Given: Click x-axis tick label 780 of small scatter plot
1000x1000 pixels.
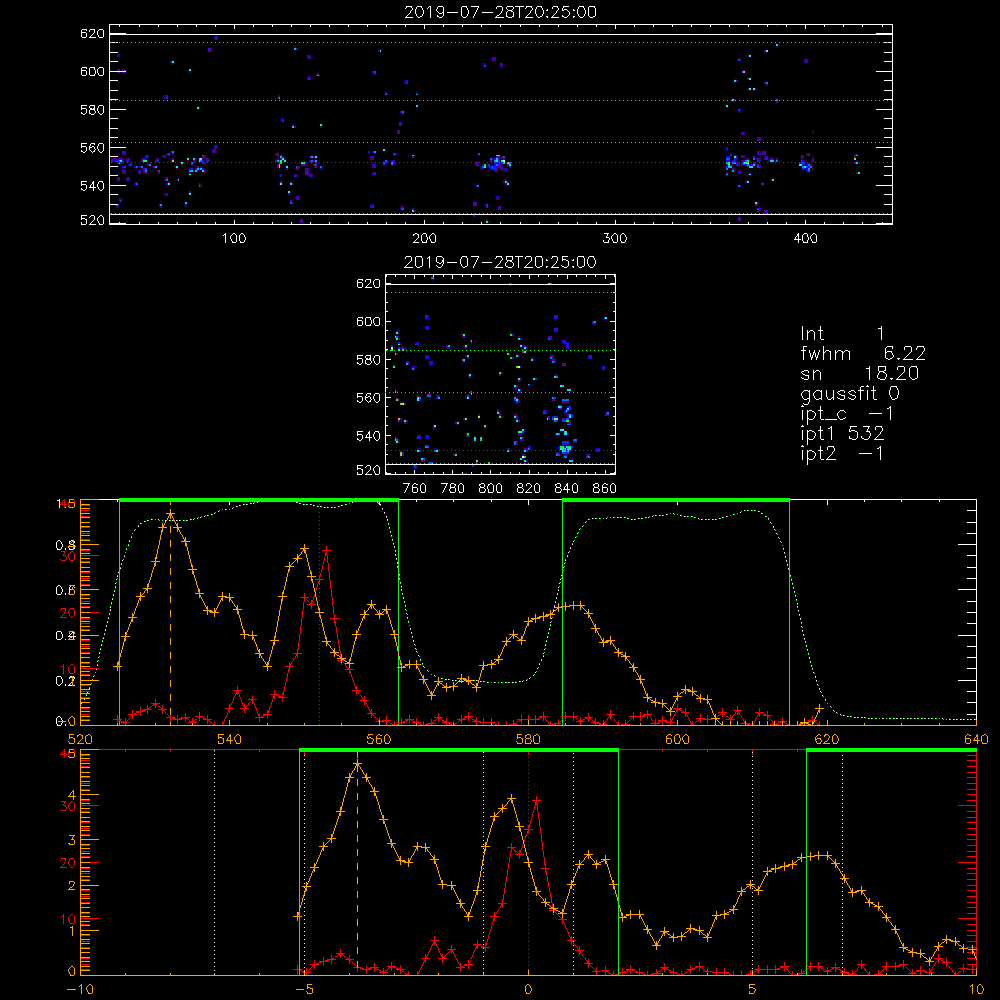Looking at the screenshot, I should (453, 489).
